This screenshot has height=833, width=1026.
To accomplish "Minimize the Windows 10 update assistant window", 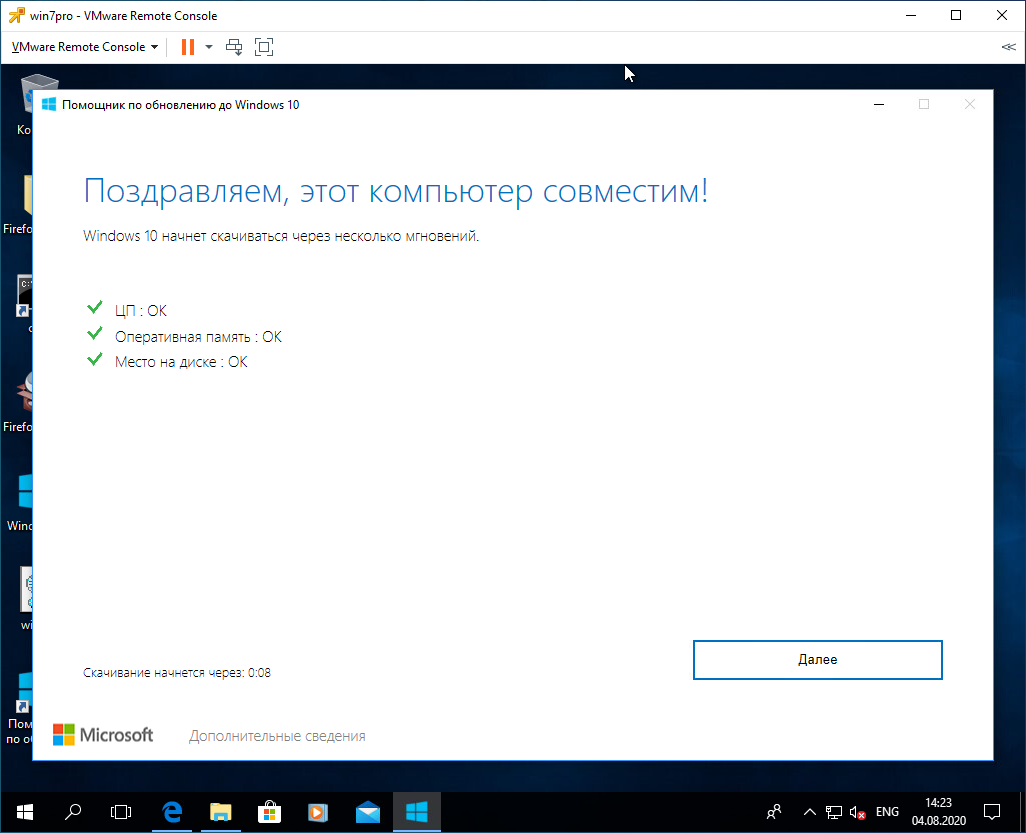I will (x=879, y=105).
